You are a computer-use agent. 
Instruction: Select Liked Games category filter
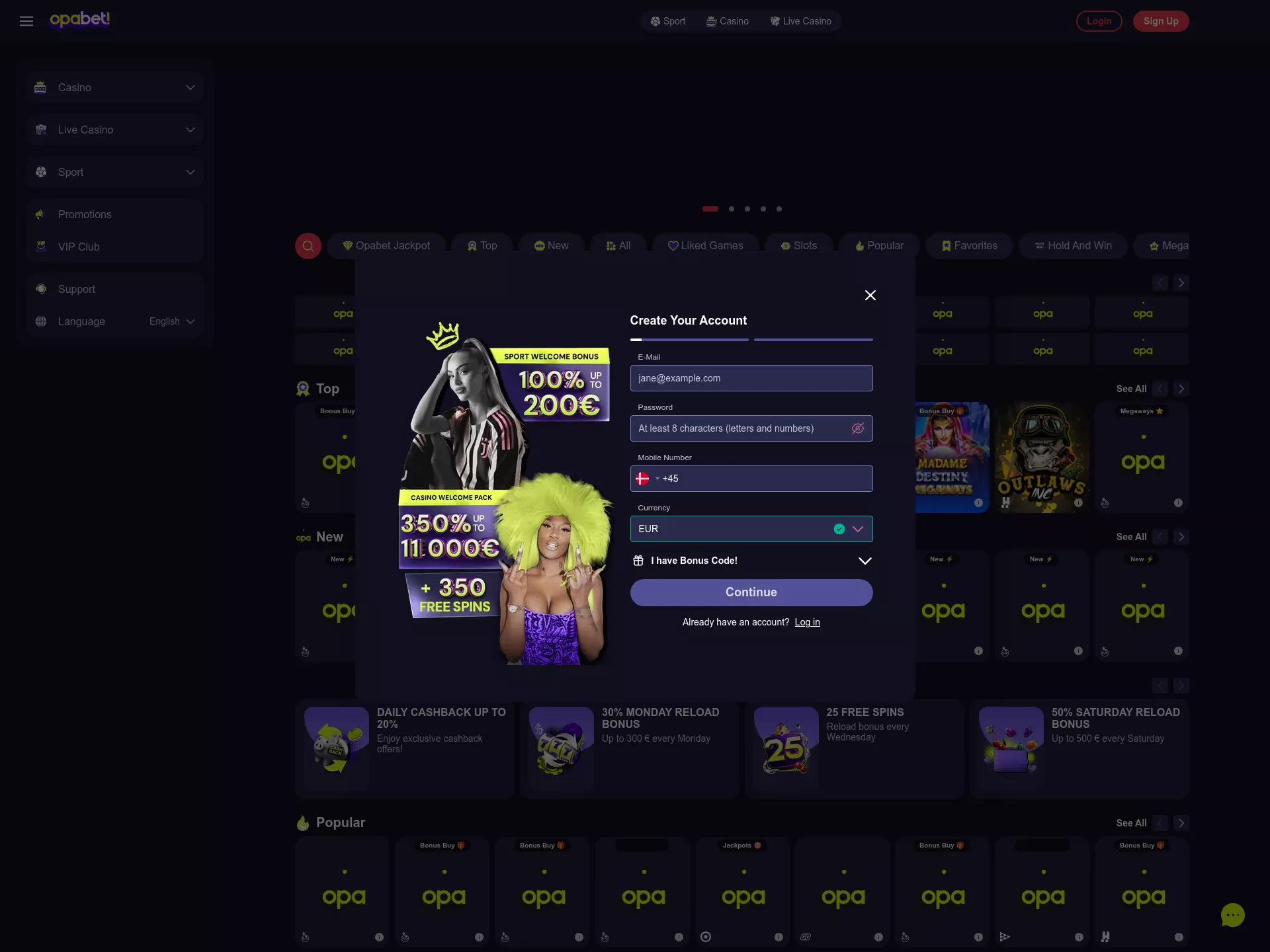pyautogui.click(x=705, y=246)
